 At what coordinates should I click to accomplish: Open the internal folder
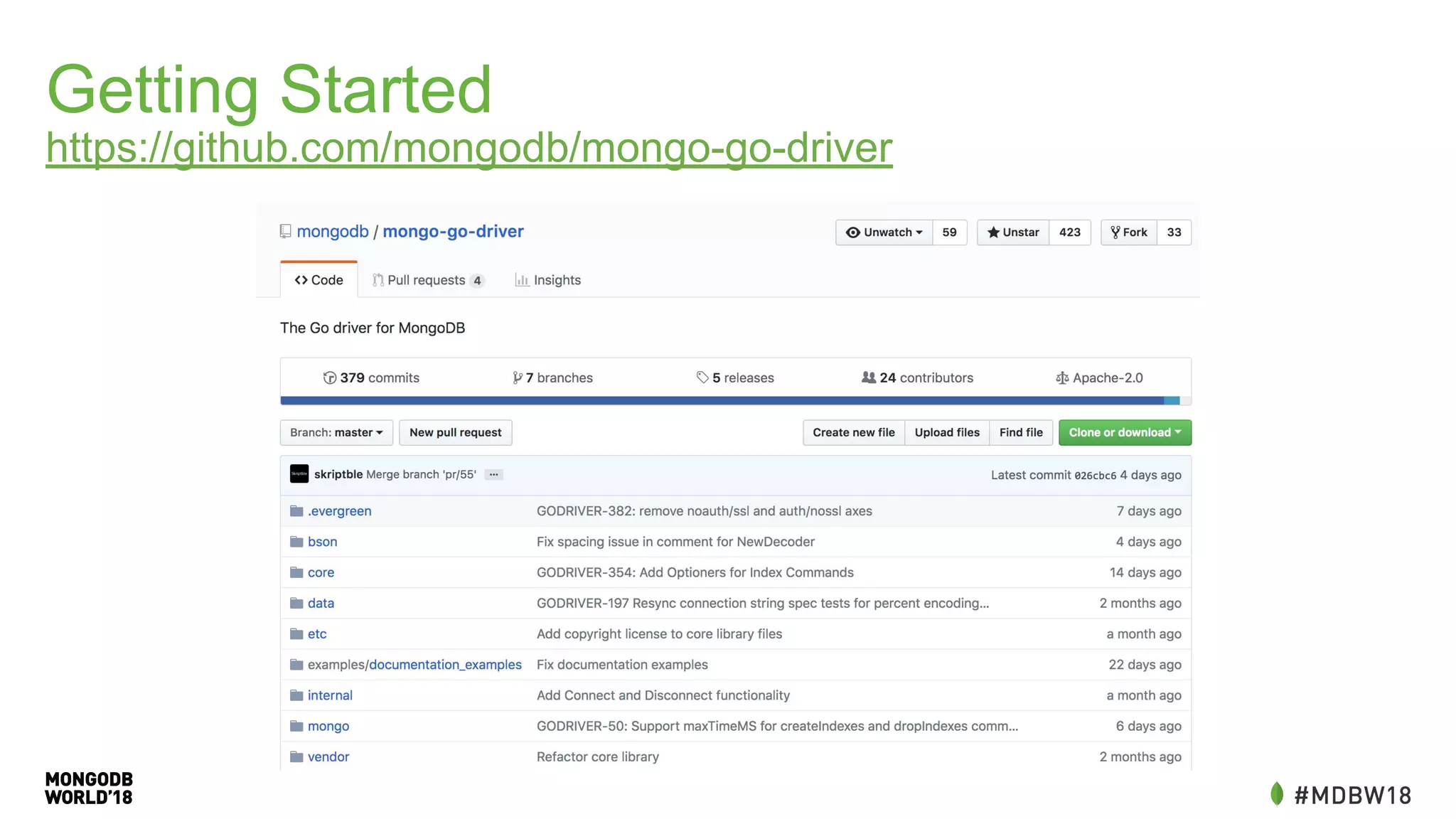(x=330, y=695)
